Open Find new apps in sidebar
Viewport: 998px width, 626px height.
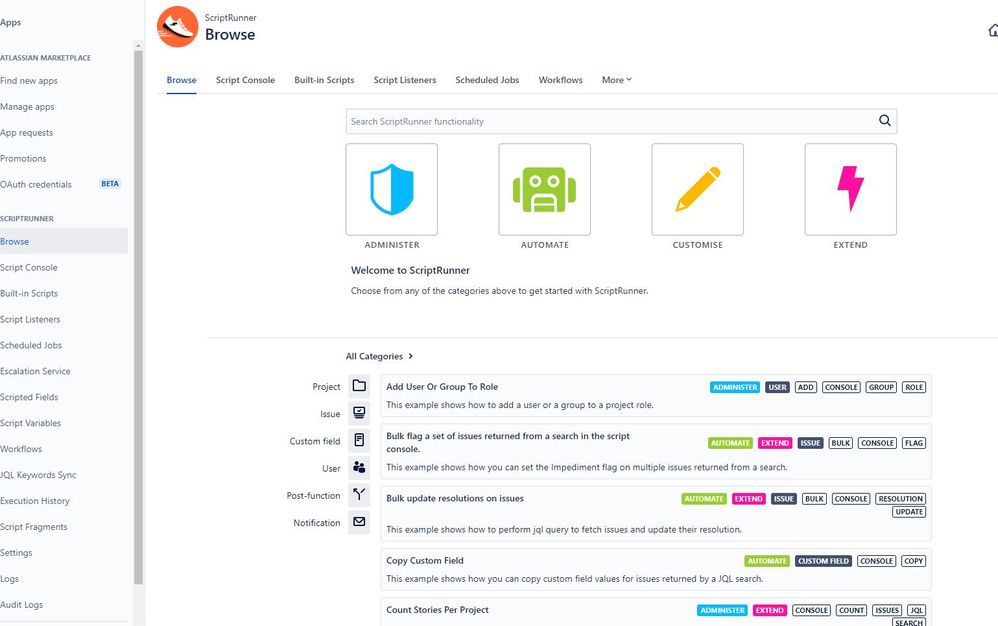click(x=29, y=81)
